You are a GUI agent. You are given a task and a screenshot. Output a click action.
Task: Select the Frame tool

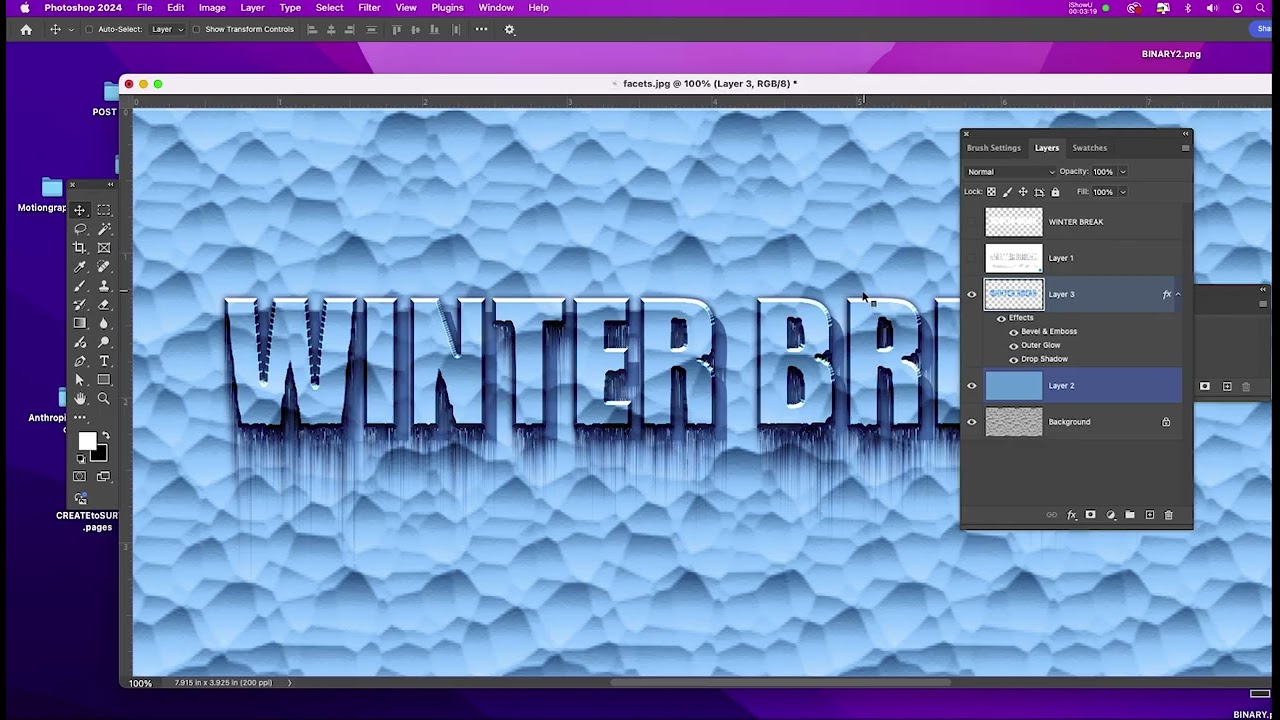(104, 248)
